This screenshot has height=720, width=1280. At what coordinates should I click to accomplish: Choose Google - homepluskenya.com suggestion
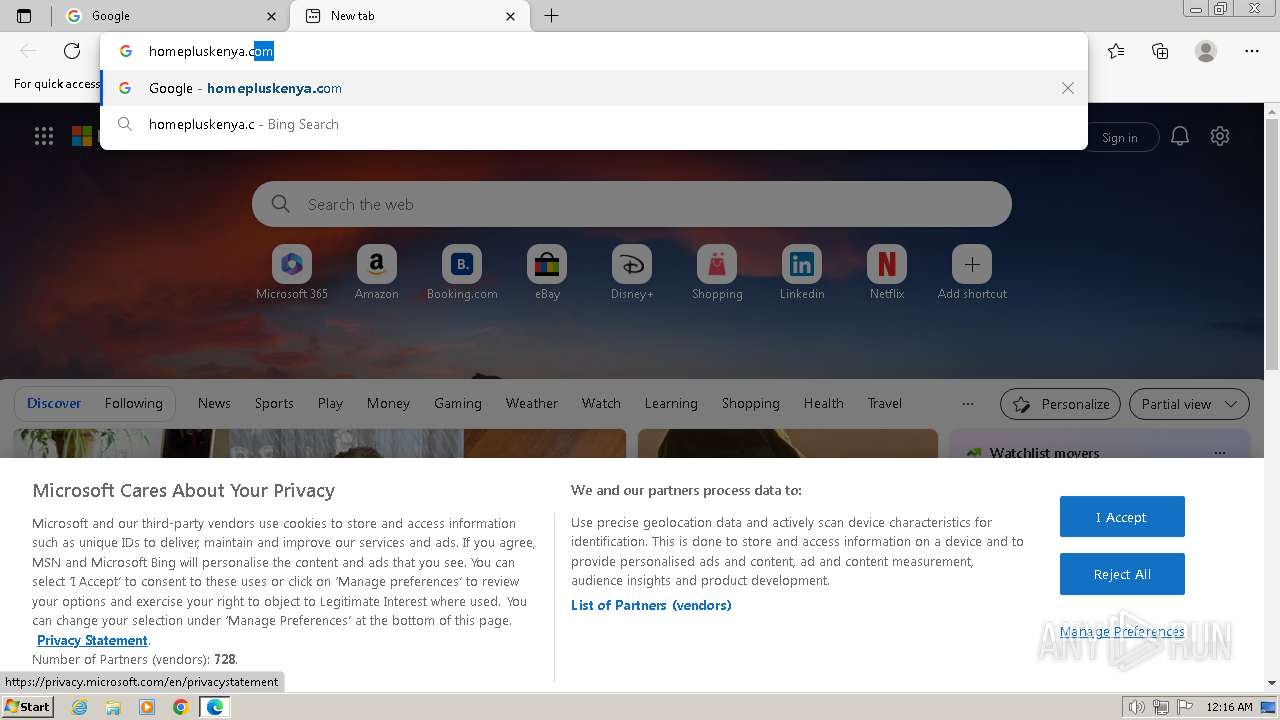[x=594, y=88]
